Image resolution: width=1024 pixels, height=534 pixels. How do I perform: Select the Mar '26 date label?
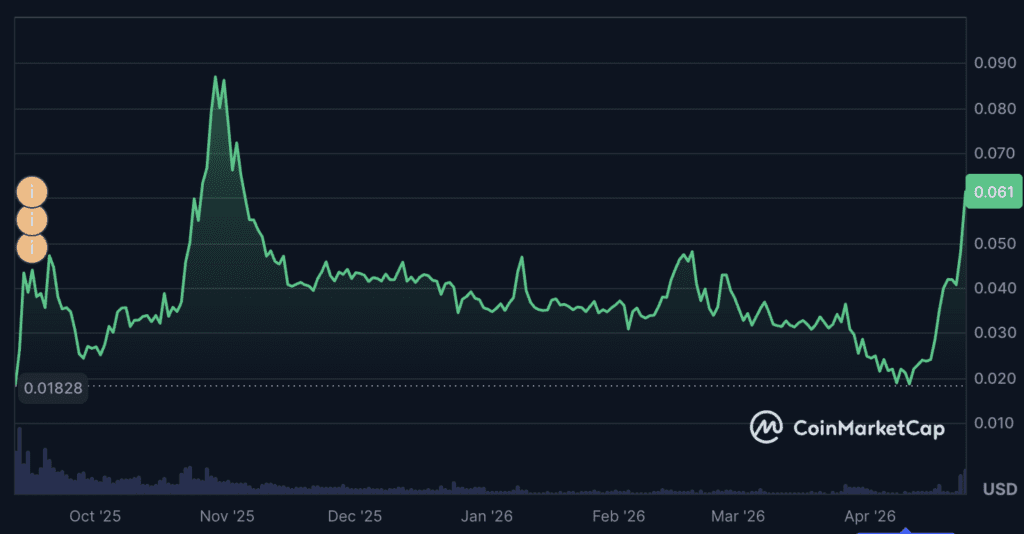pyautogui.click(x=738, y=516)
